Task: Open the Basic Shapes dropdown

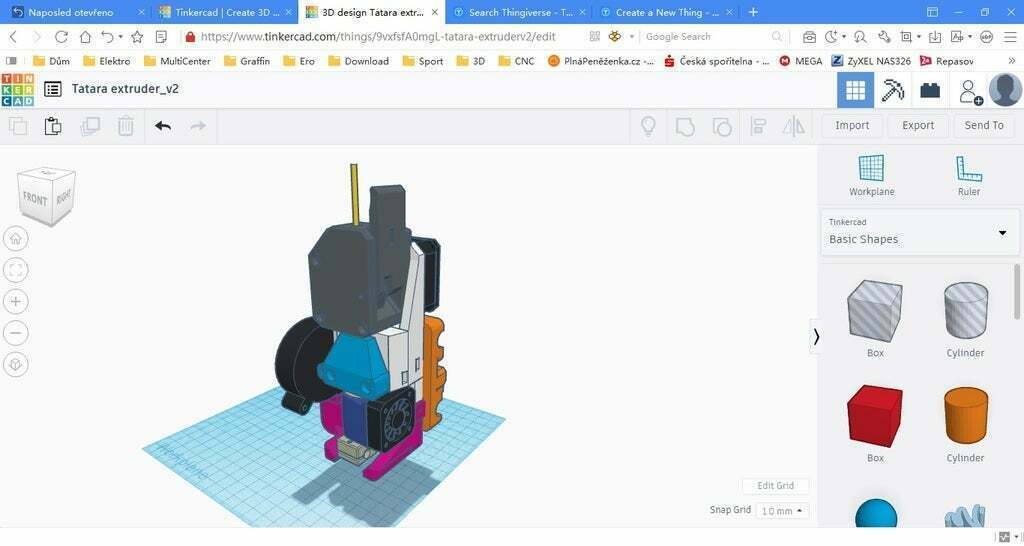Action: (x=920, y=232)
